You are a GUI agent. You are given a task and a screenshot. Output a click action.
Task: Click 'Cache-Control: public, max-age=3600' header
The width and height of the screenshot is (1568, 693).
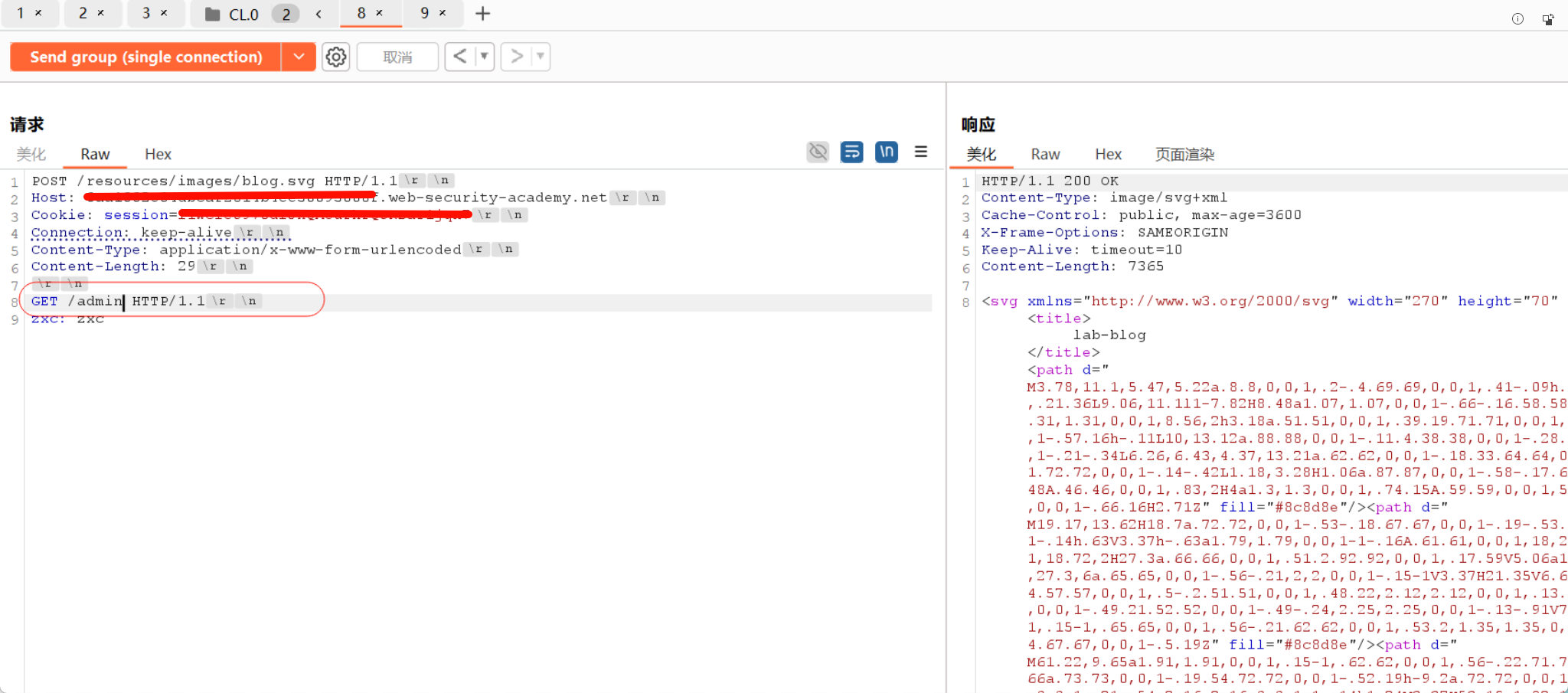pos(1142,215)
